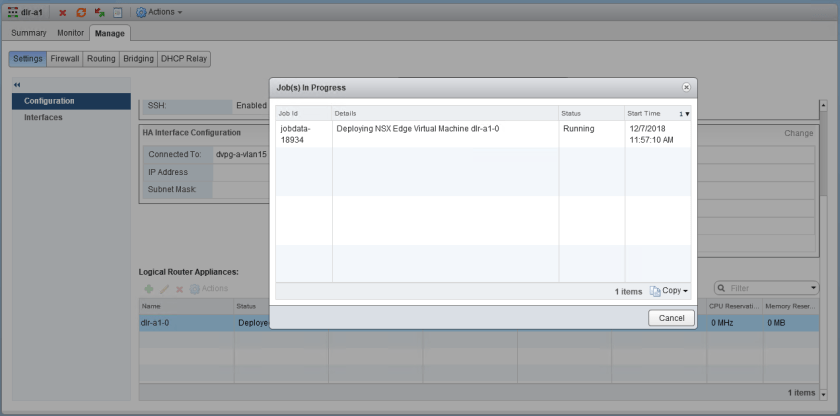Switch to the Monitor tab

[x=70, y=33]
